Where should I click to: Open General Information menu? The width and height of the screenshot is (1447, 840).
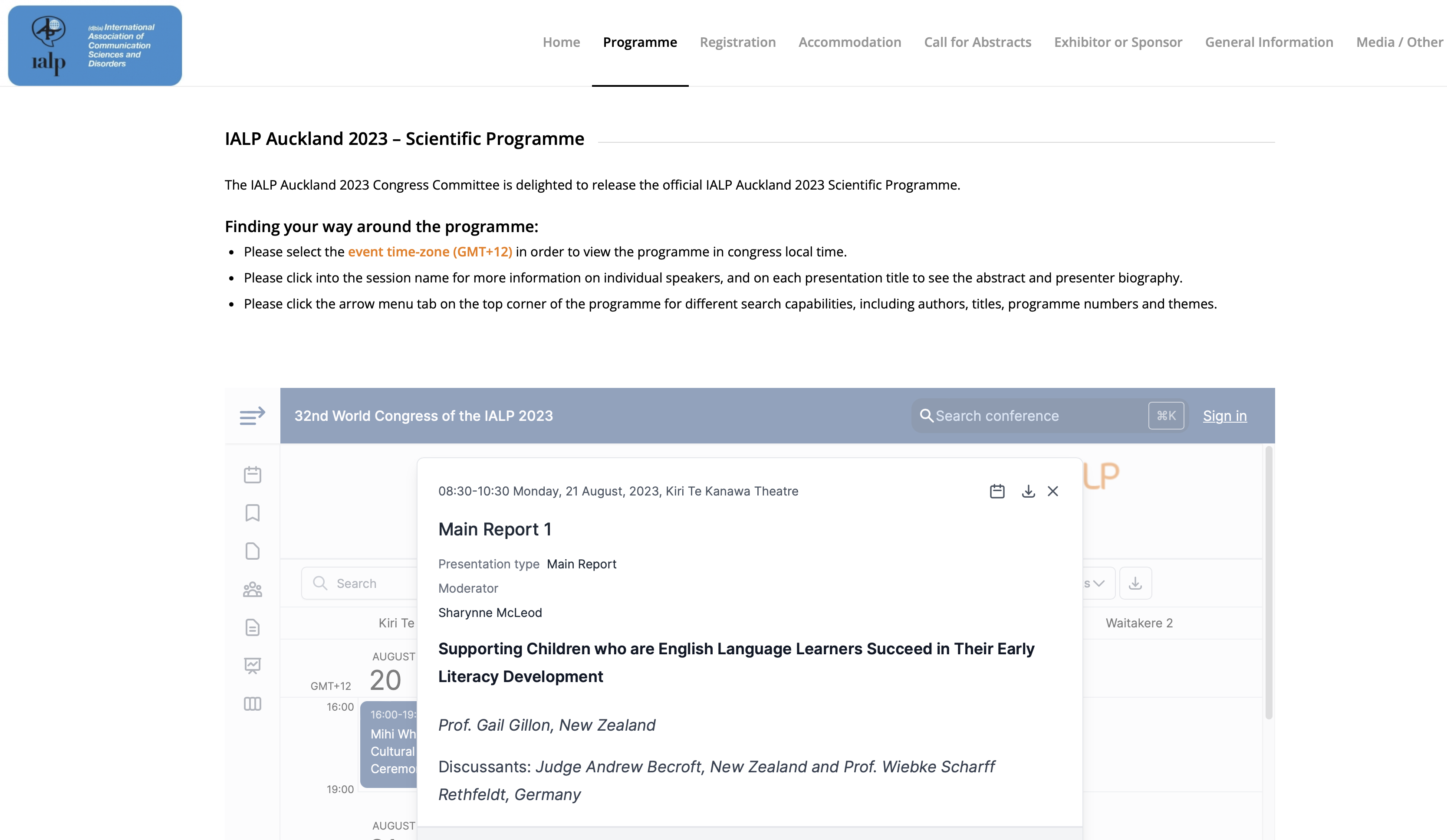1269,42
